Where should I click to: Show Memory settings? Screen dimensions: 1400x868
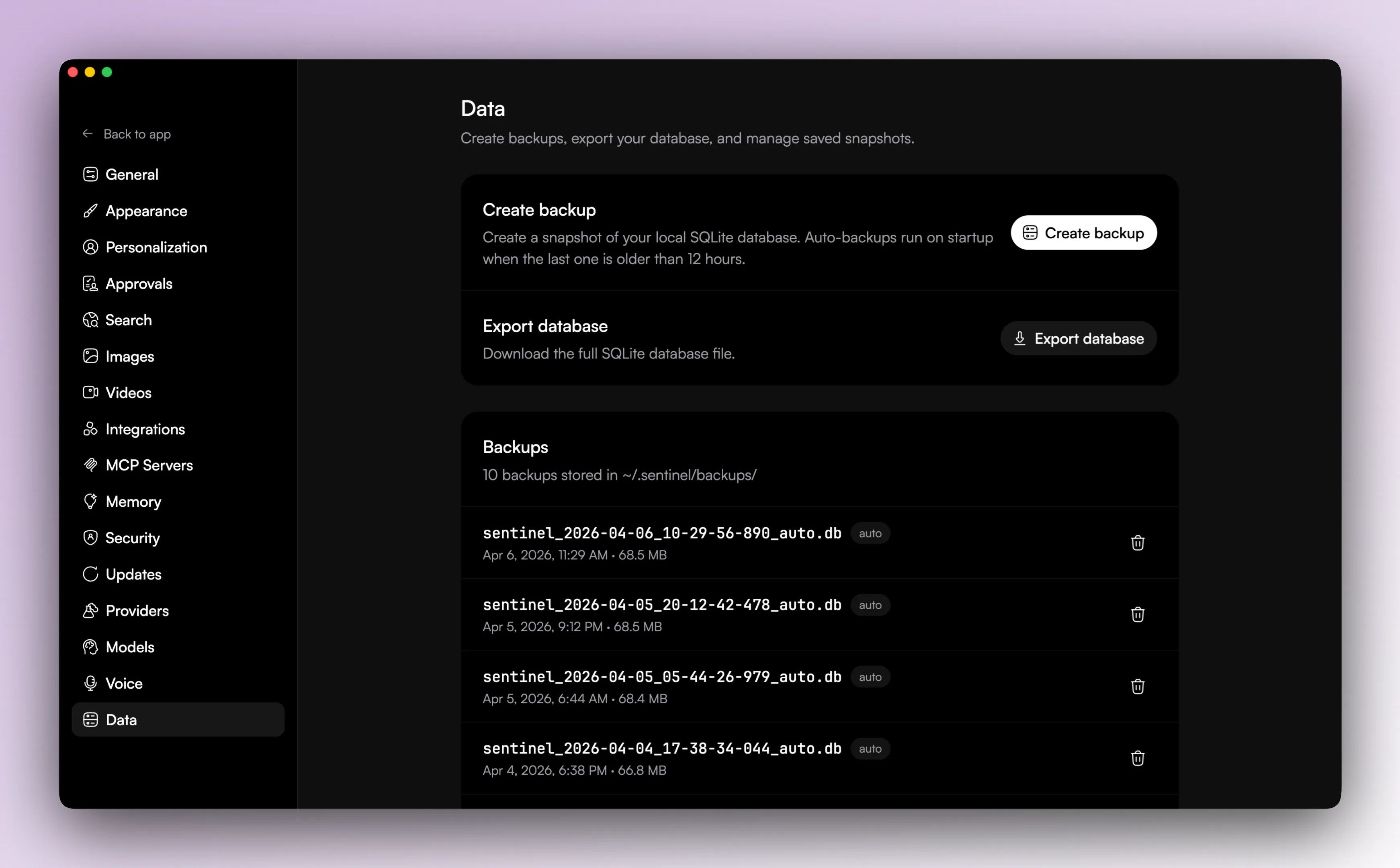click(x=178, y=501)
